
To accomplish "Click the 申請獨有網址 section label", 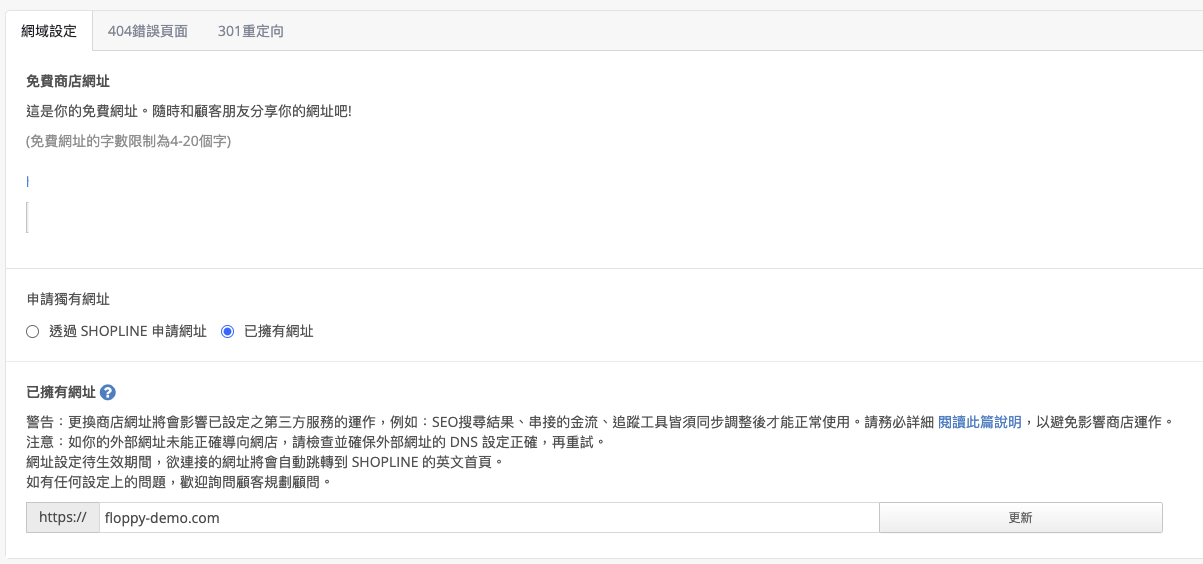I will coord(68,299).
